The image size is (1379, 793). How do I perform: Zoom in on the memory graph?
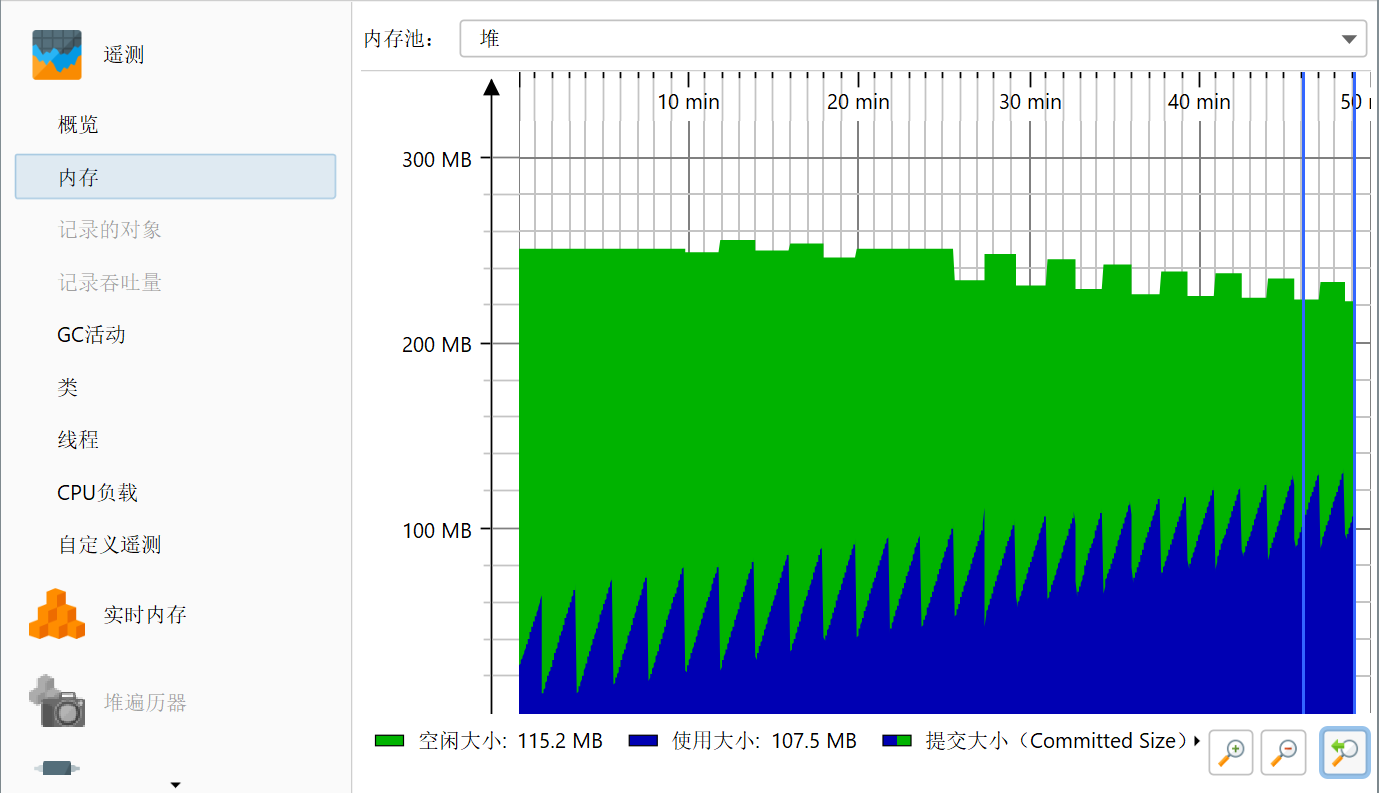pos(1232,750)
